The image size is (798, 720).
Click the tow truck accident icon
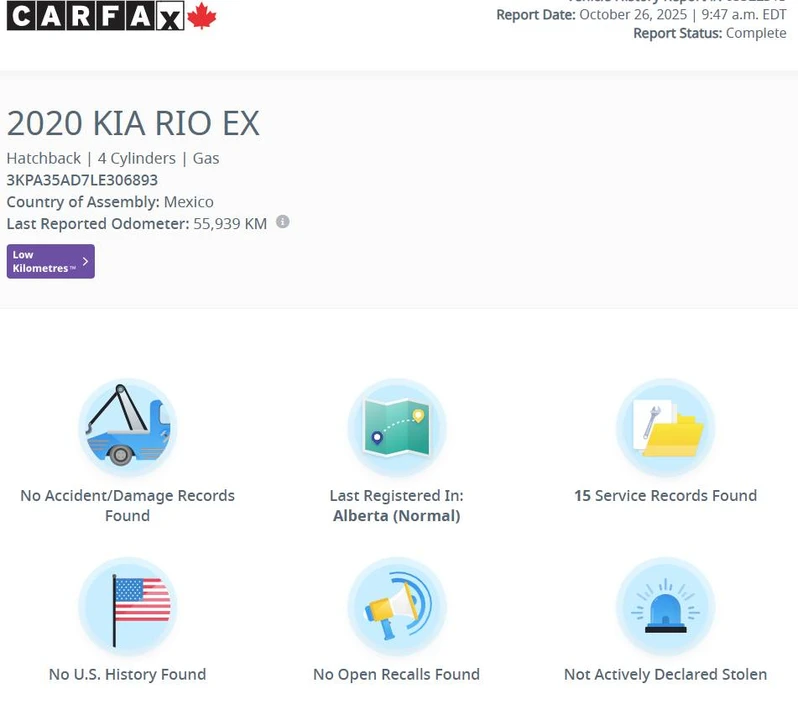tap(128, 427)
